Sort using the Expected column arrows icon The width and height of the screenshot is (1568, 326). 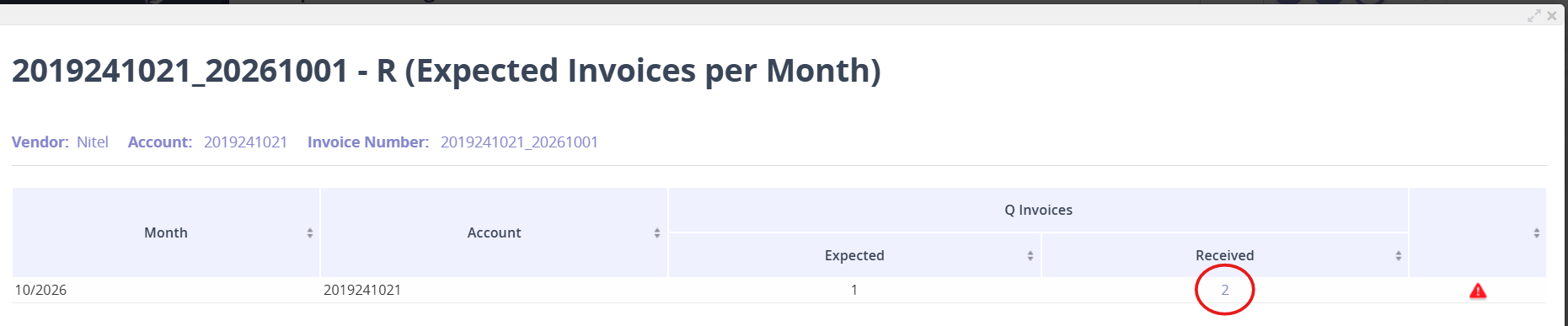pos(1030,256)
